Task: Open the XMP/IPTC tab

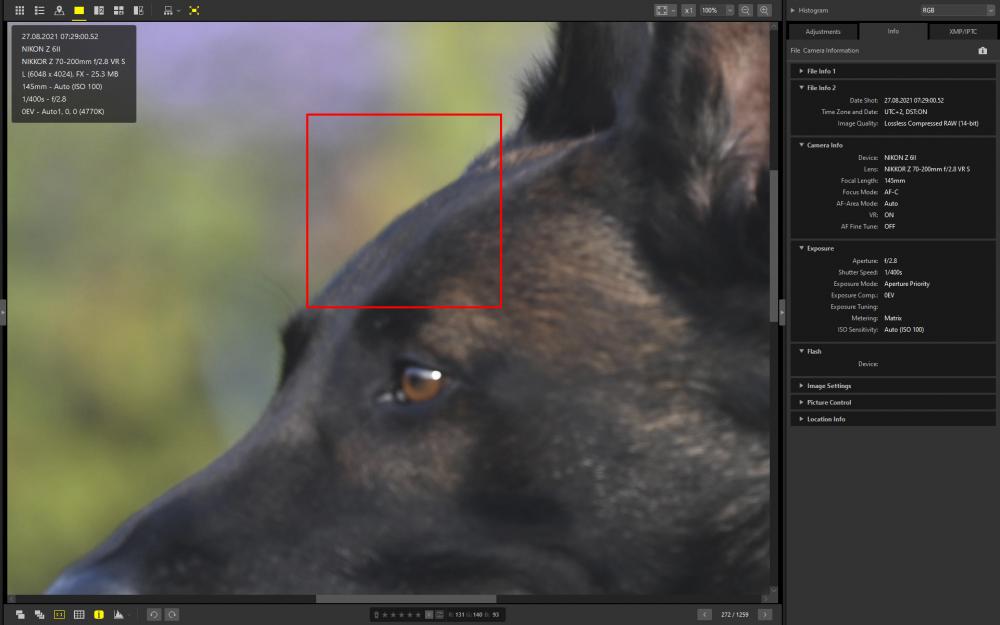Action: coord(962,31)
